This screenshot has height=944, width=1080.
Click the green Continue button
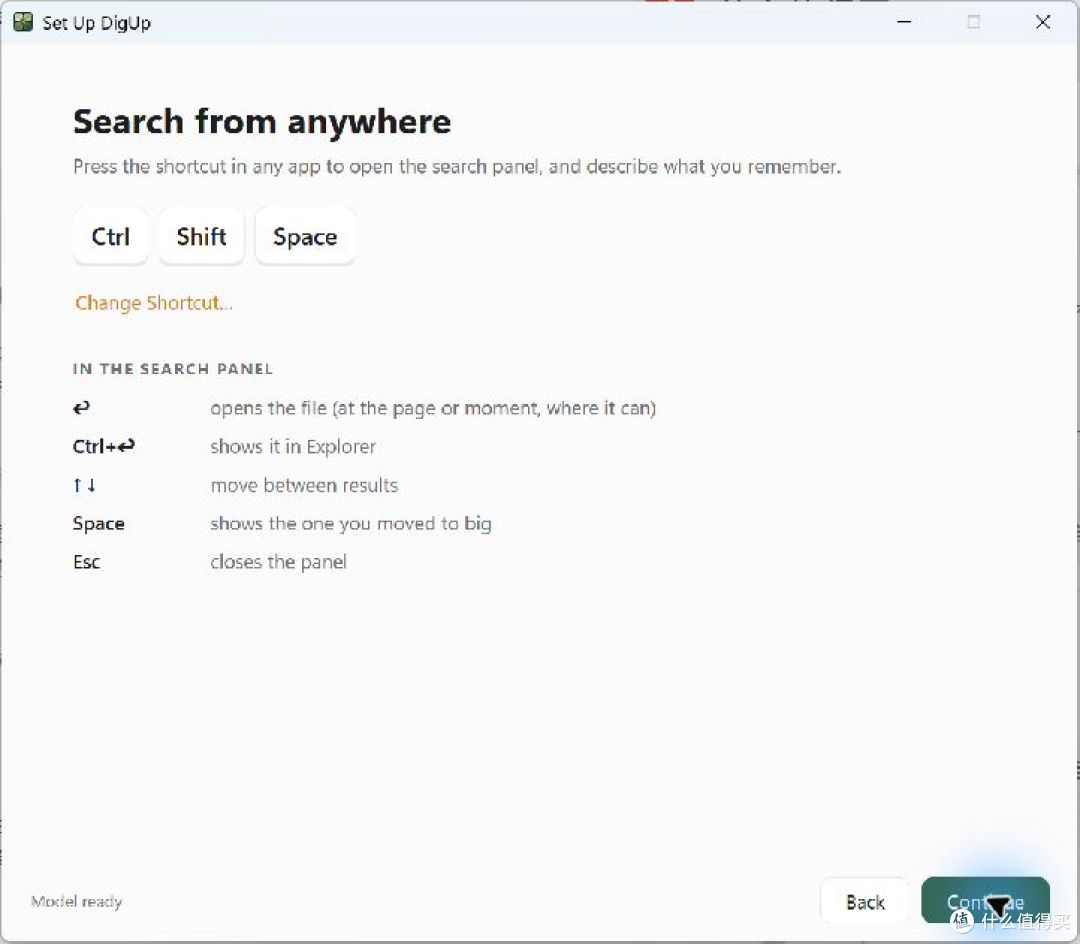pyautogui.click(x=985, y=901)
